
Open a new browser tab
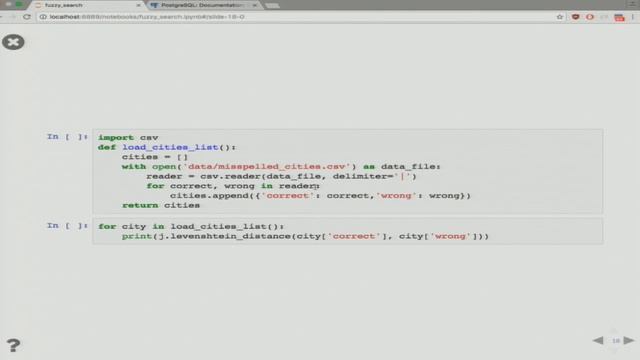tap(272, 5)
